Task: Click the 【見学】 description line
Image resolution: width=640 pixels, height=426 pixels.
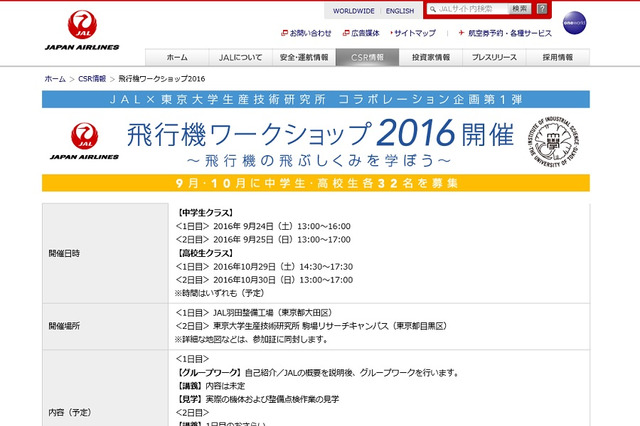Action: pyautogui.click(x=257, y=399)
